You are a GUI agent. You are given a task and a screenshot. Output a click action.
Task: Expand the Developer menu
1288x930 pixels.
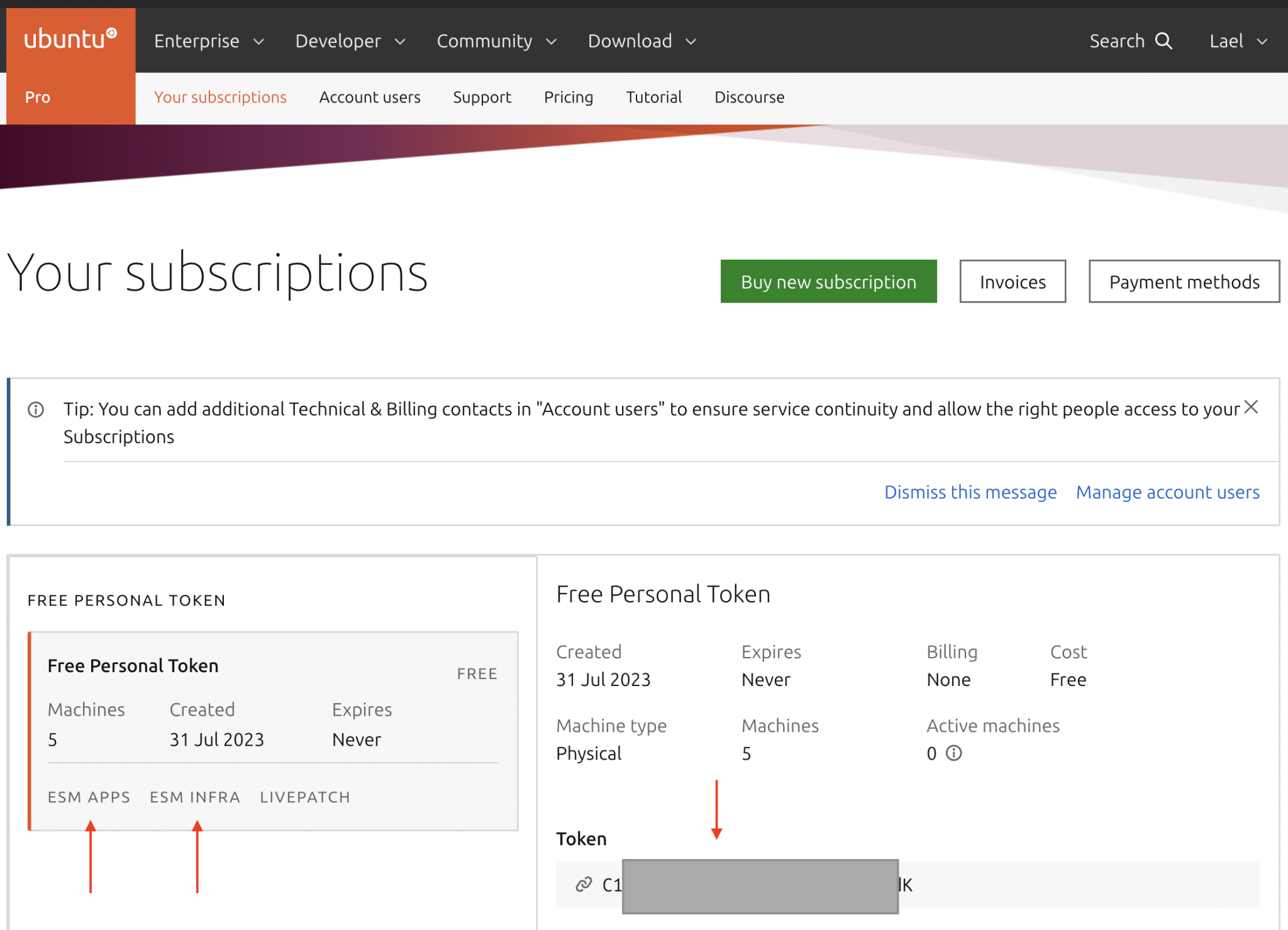tap(350, 41)
